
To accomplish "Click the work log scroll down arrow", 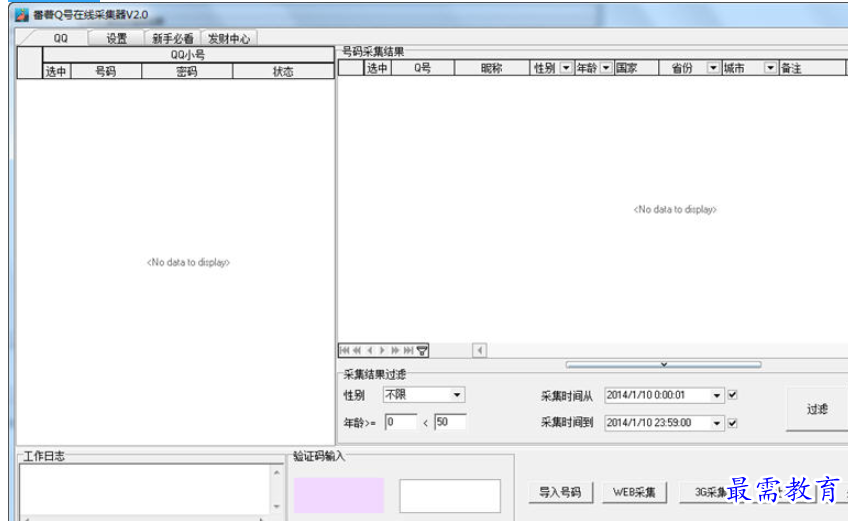I will tap(277, 506).
